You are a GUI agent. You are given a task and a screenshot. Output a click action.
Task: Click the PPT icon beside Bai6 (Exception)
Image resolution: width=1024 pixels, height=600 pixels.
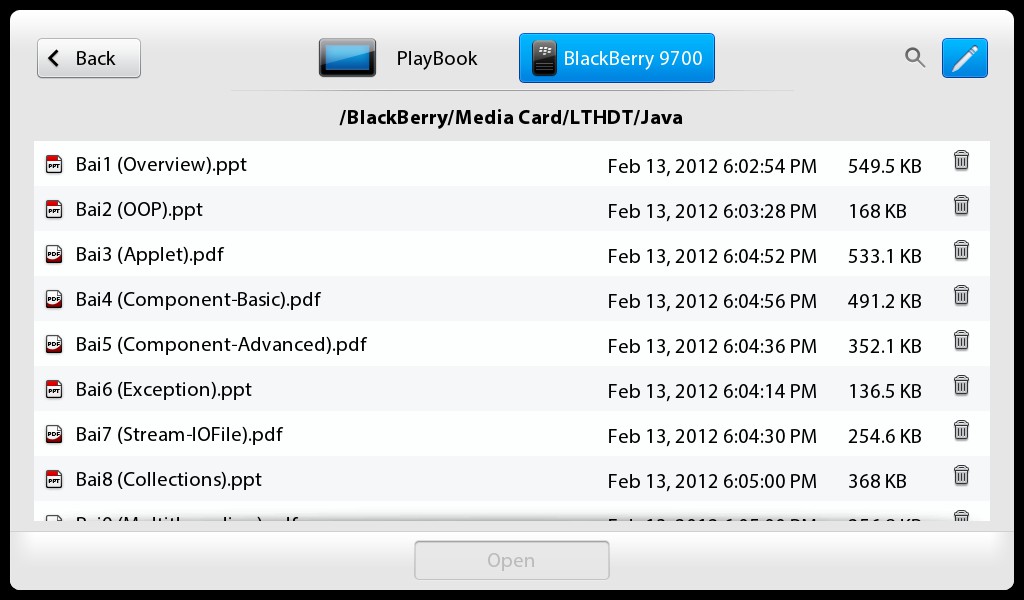click(x=54, y=390)
